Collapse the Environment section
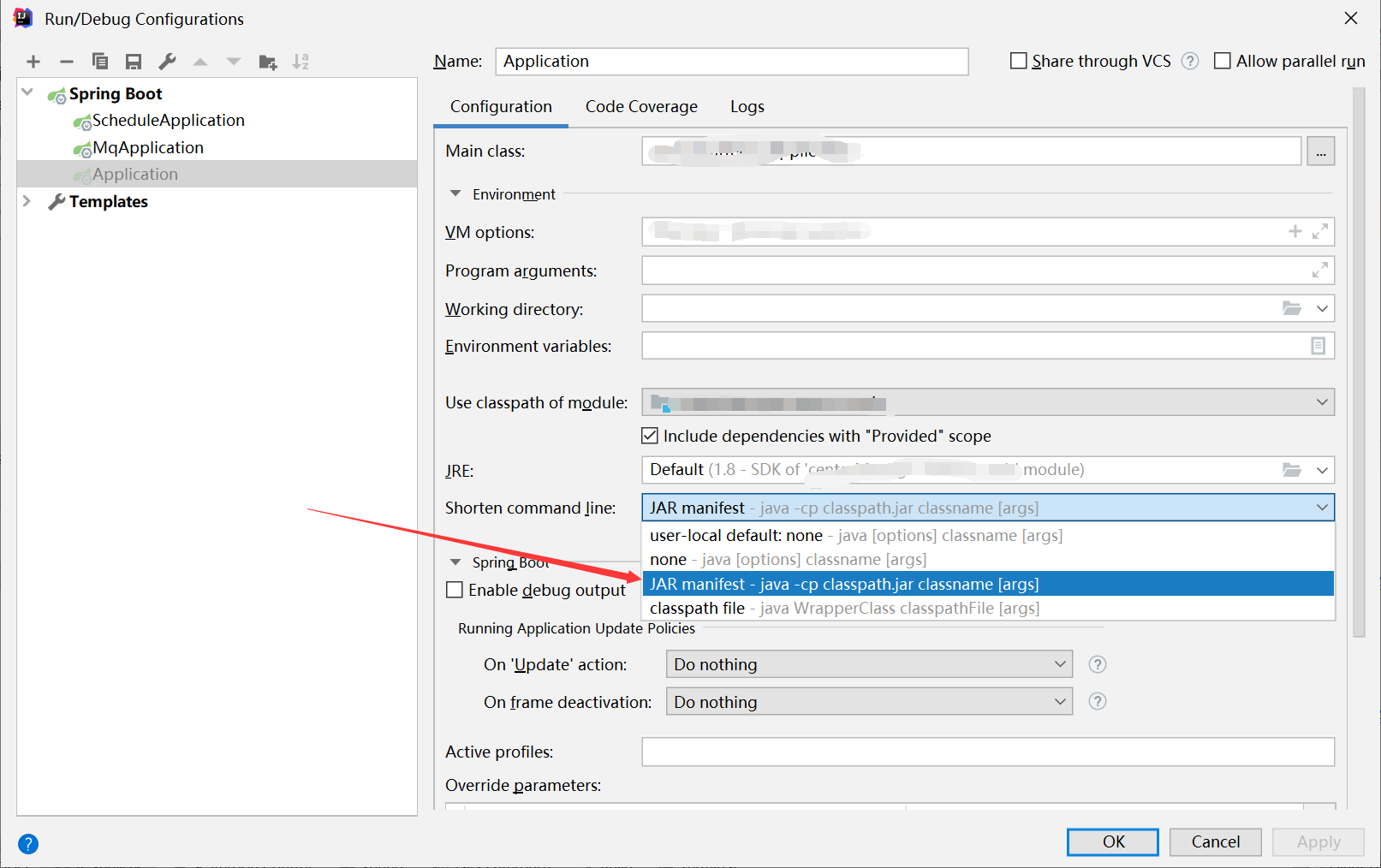1381x868 pixels. coord(455,194)
